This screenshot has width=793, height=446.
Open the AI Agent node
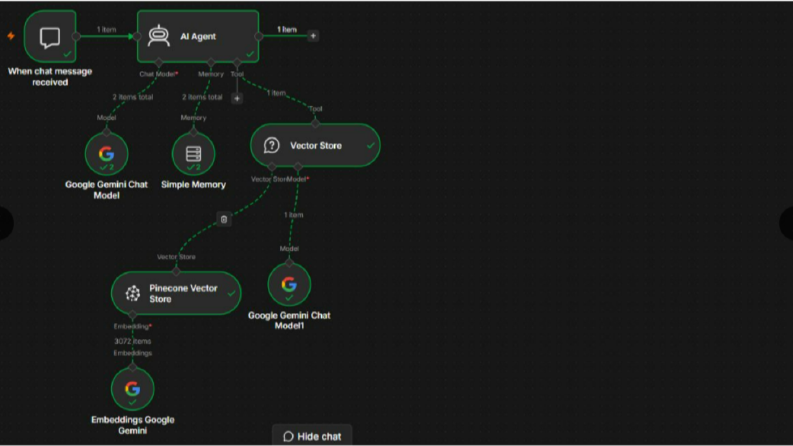coord(198,36)
